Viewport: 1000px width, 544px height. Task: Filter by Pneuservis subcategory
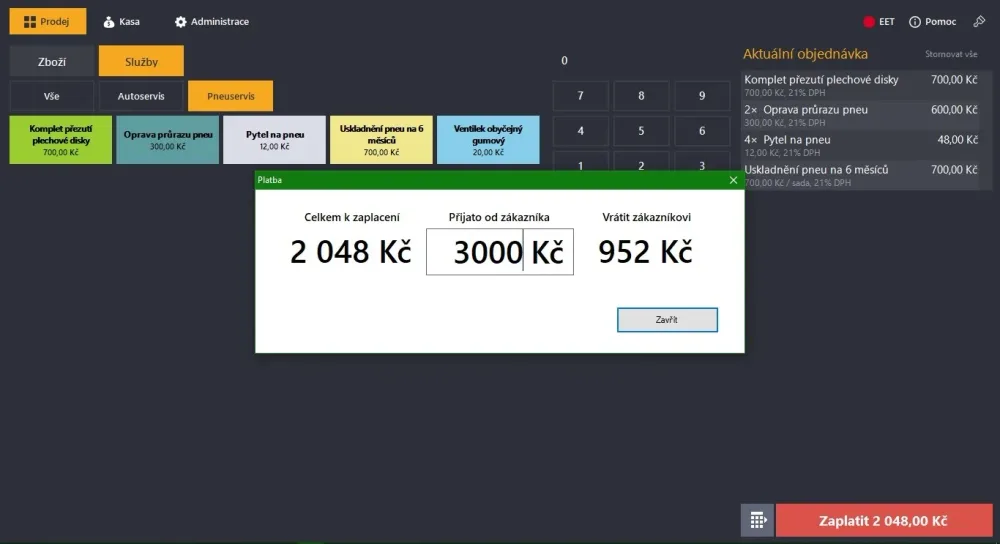pos(230,96)
